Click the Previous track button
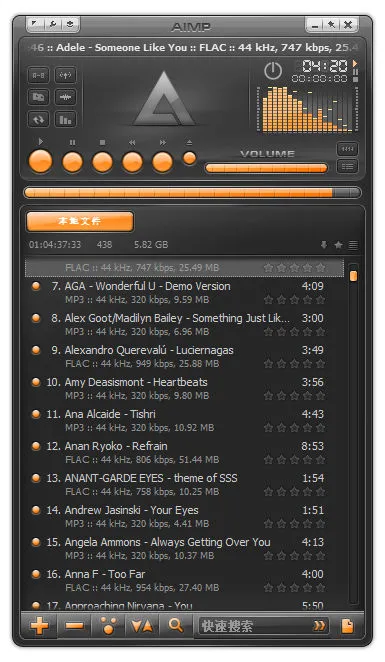The width and height of the screenshot is (385, 662). tap(133, 162)
